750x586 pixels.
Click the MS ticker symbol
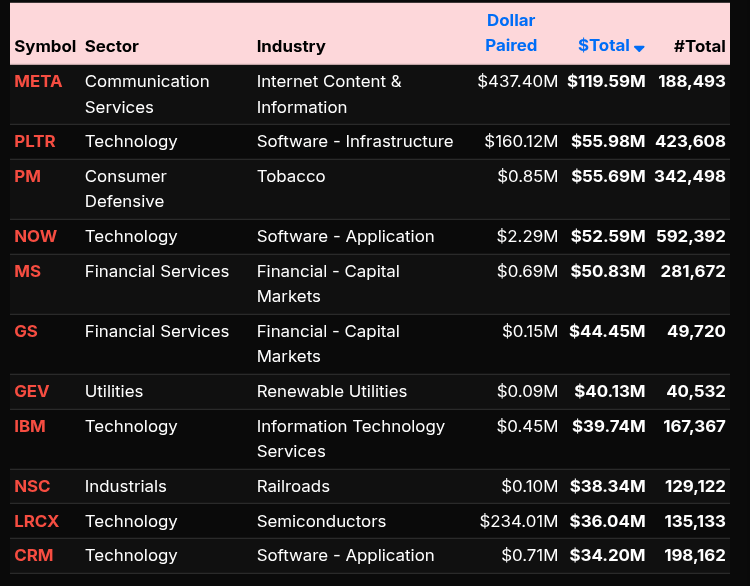point(28,272)
